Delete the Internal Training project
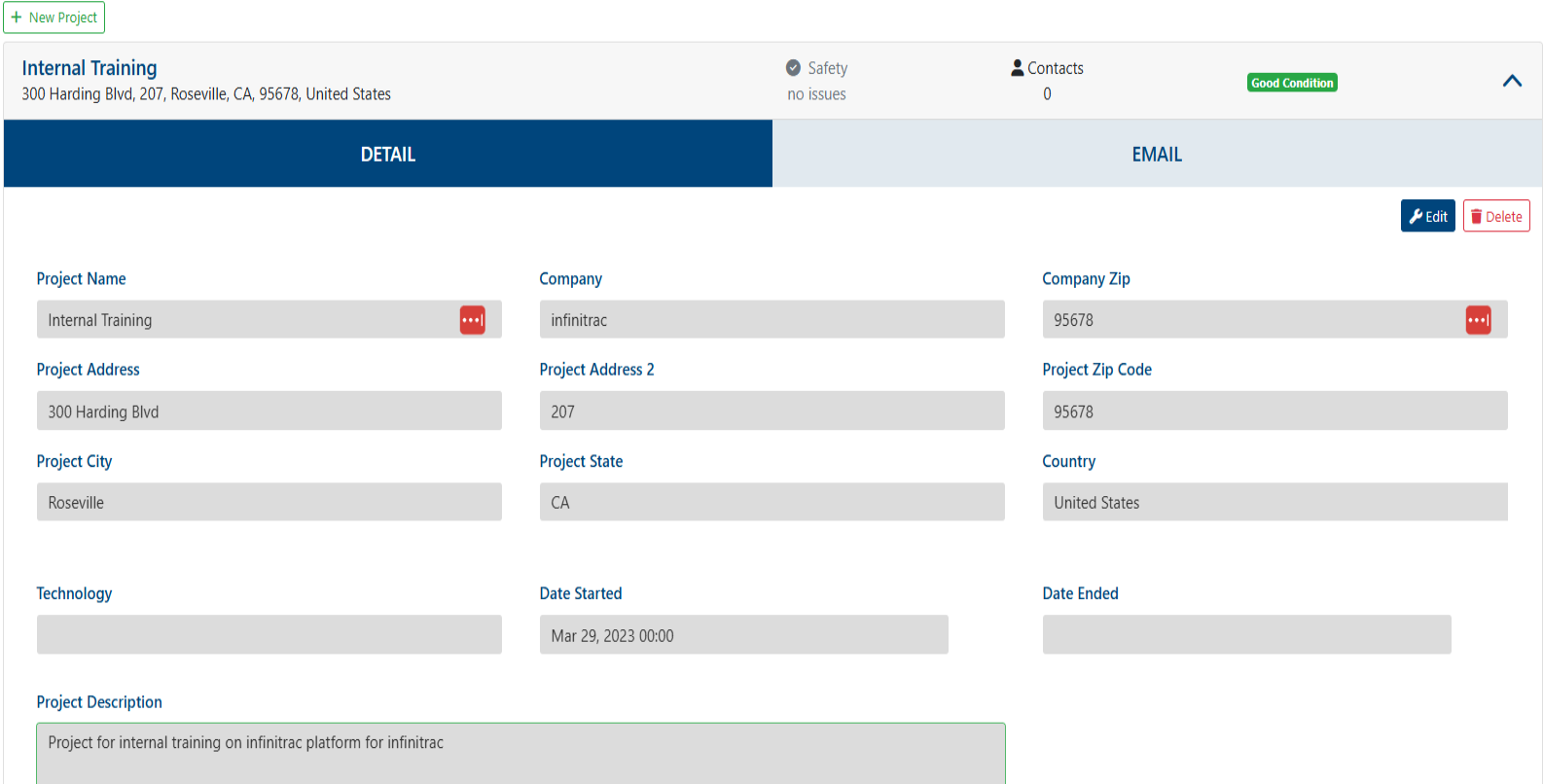 (x=1496, y=216)
